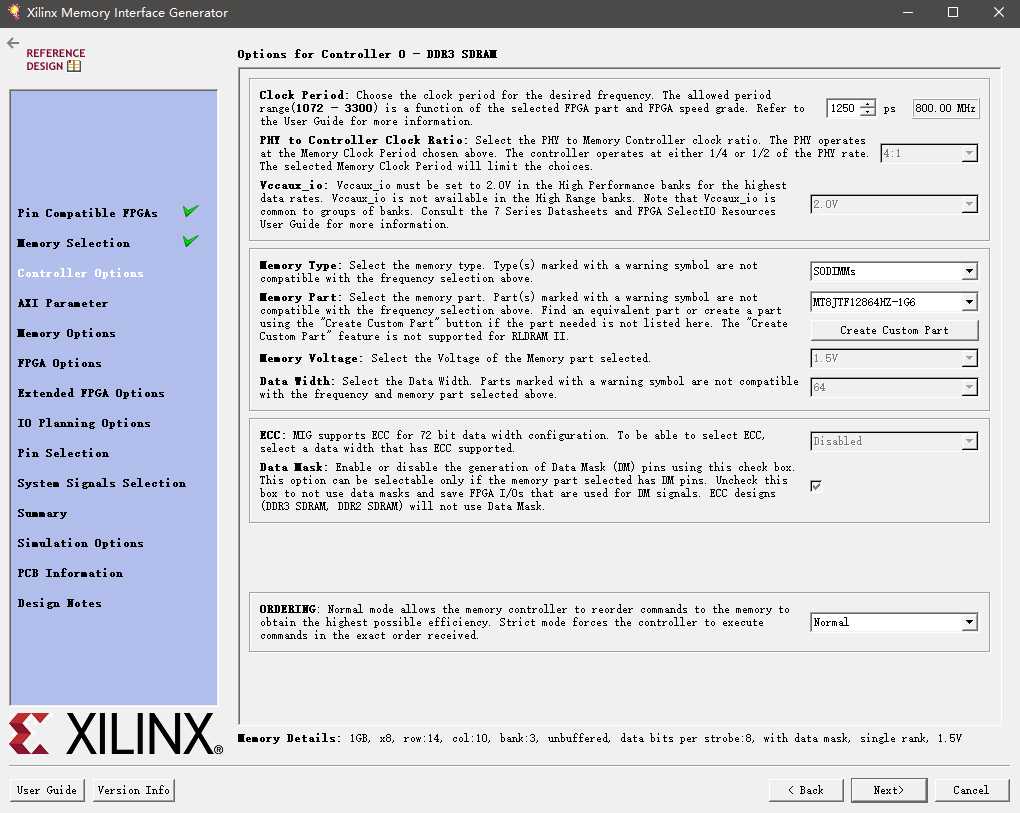Click REFERENCE DESIGN link text
The image size is (1020, 813).
[x=55, y=59]
